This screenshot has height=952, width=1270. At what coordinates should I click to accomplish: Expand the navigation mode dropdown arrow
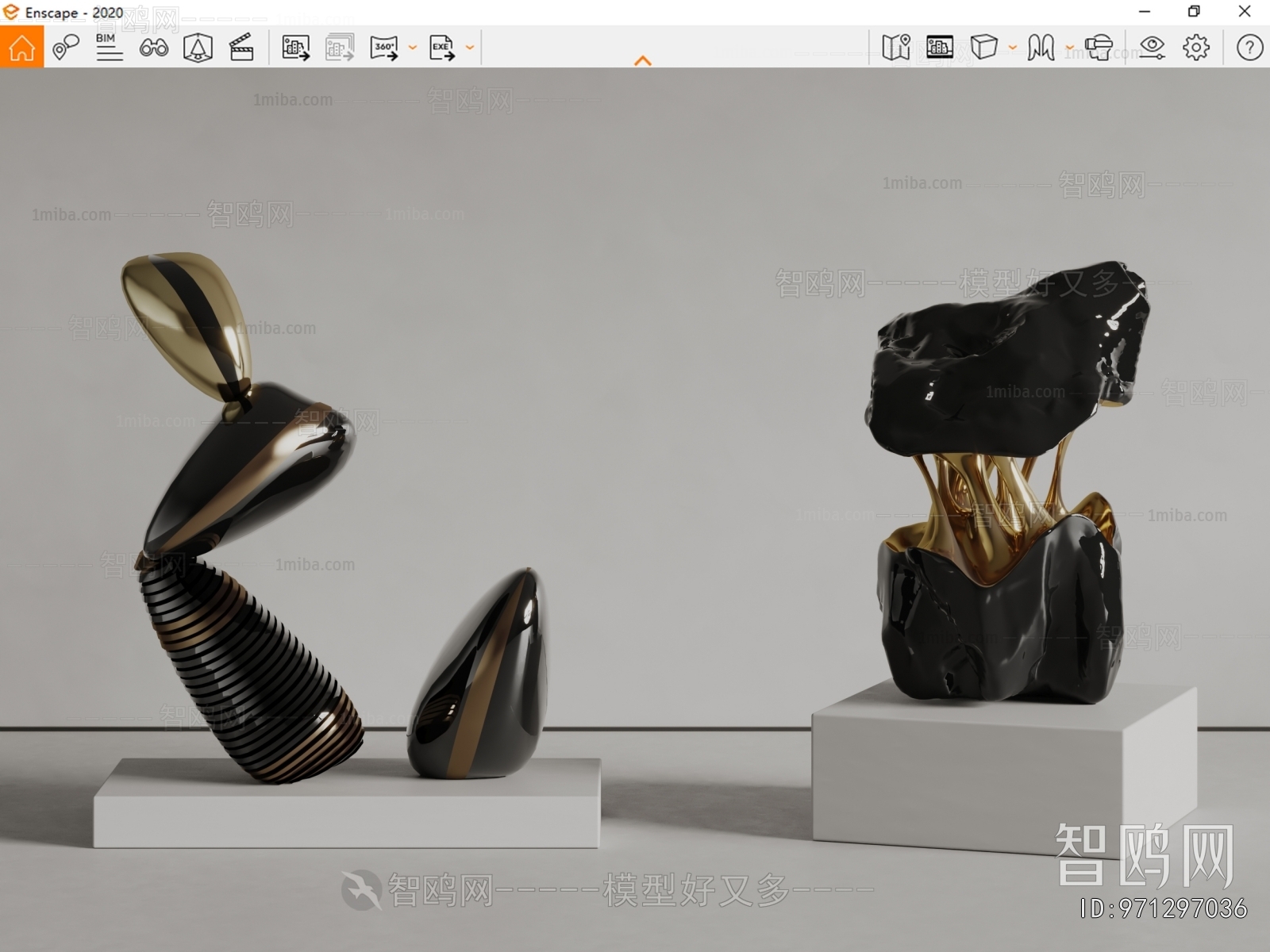tap(1069, 48)
